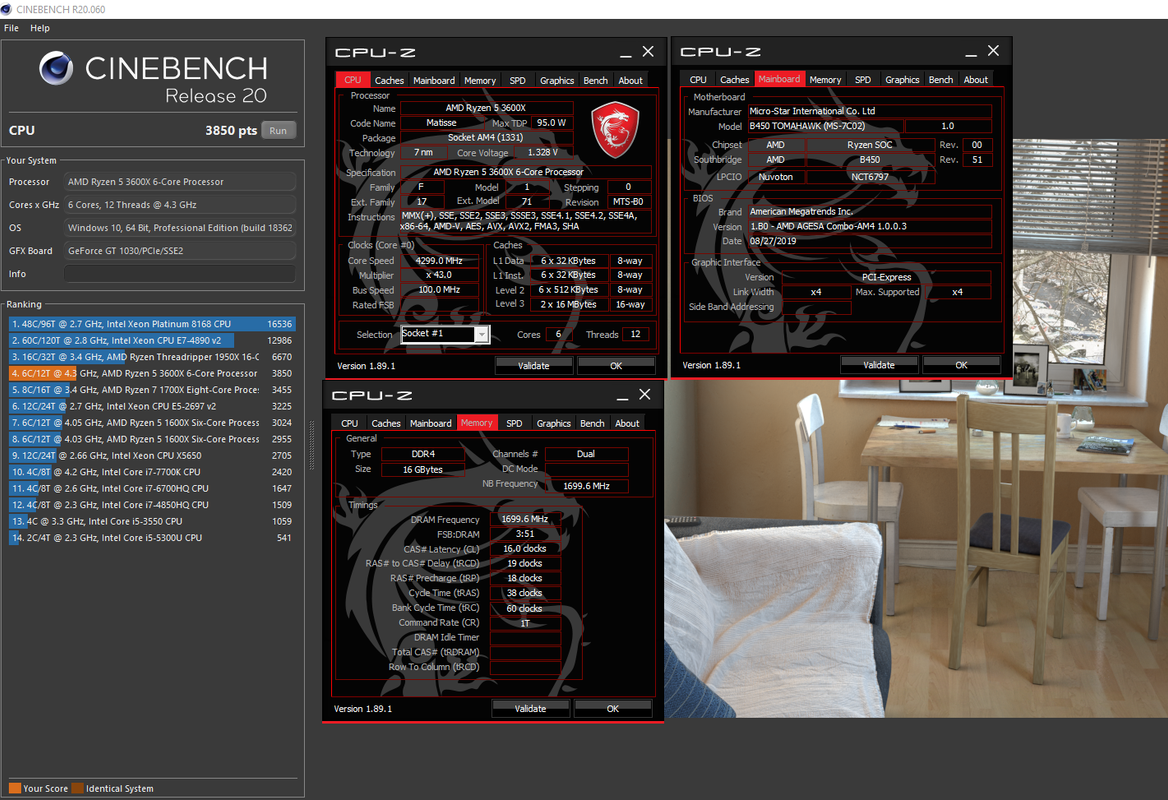The image size is (1168, 800).
Task: Select Graphics tab in Mainboard window
Action: 902,80
